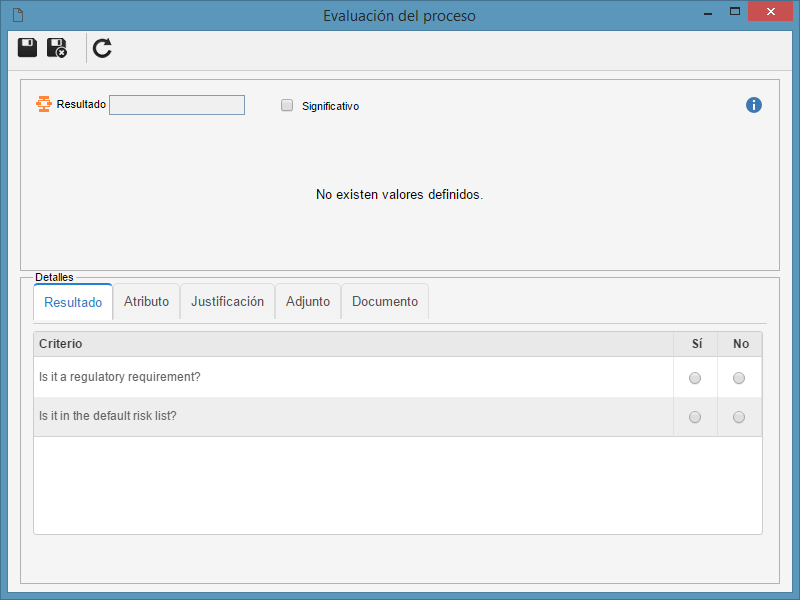Enable the Significativo checkbox
The width and height of the screenshot is (800, 600).
point(287,105)
